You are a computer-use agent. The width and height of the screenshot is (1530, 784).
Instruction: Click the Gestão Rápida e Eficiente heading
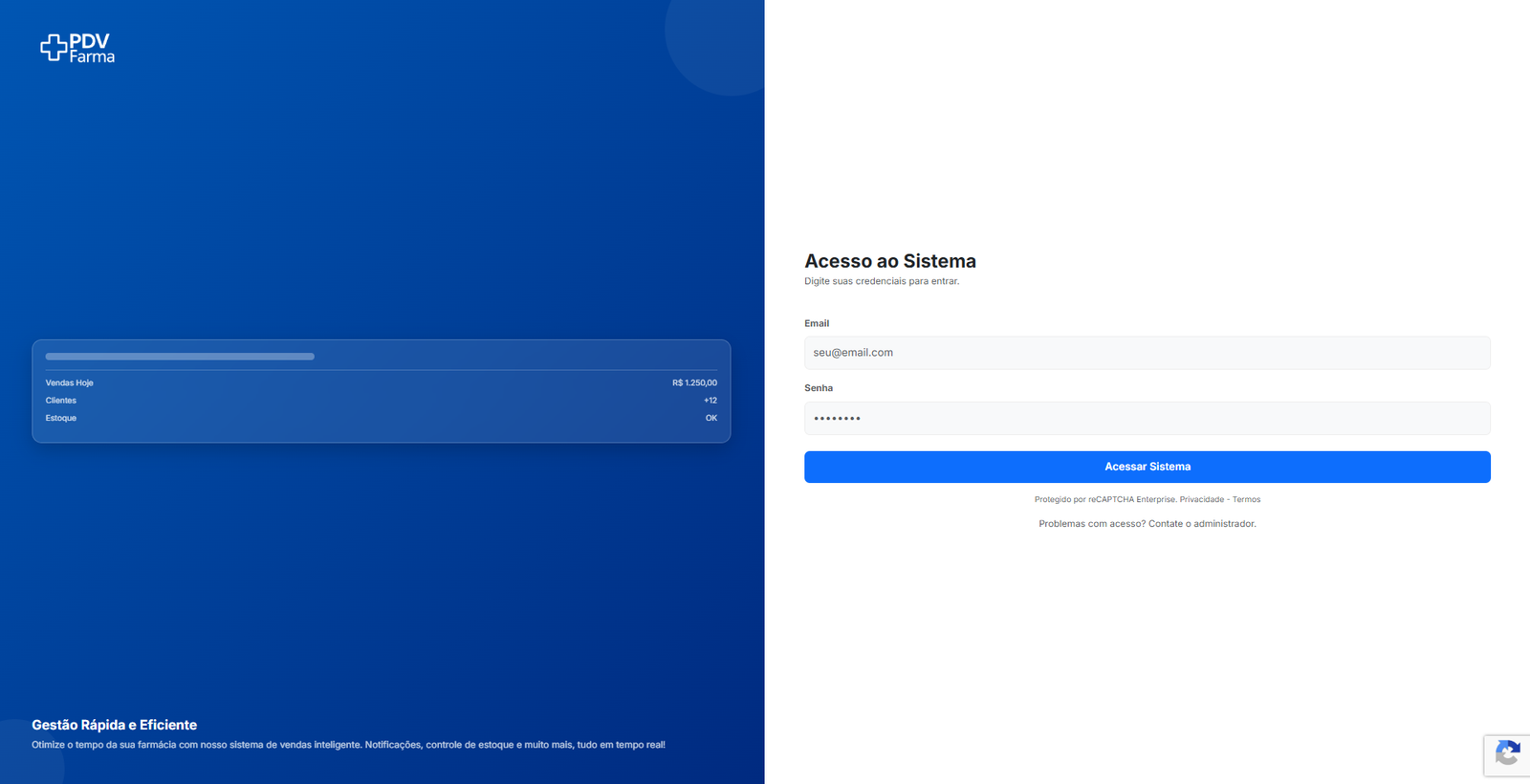click(x=114, y=725)
